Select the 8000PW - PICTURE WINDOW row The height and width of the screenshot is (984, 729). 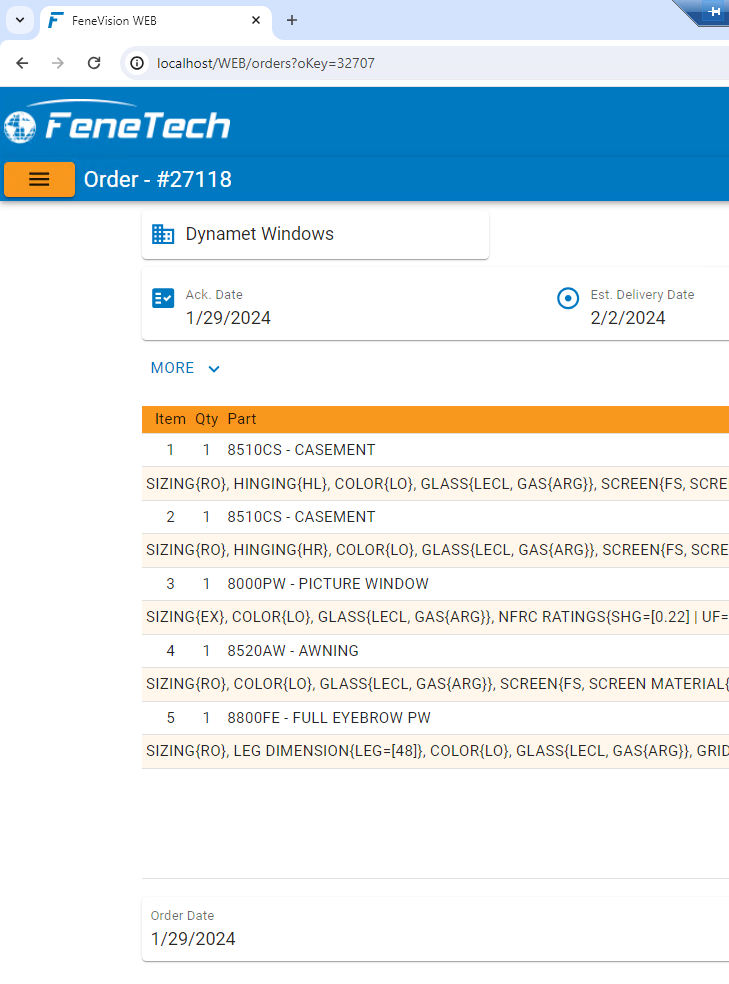328,584
